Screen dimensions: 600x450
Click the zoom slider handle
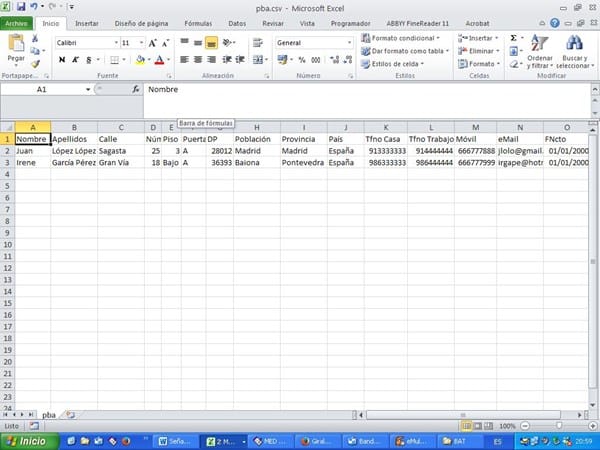[x=559, y=426]
